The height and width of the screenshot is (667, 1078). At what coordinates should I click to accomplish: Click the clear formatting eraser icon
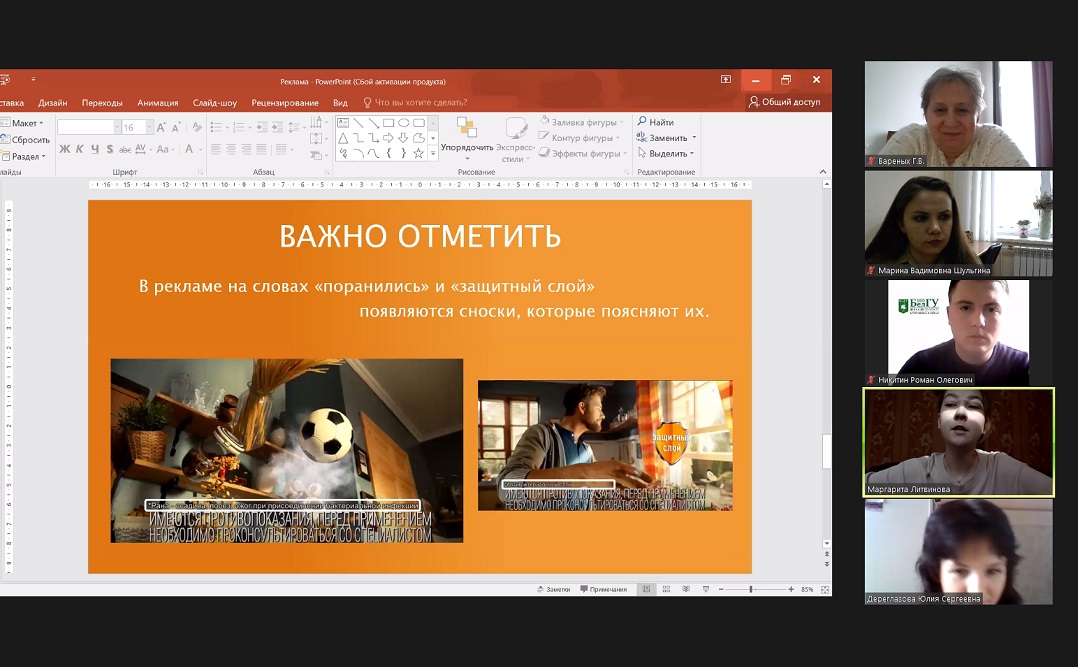coord(197,127)
